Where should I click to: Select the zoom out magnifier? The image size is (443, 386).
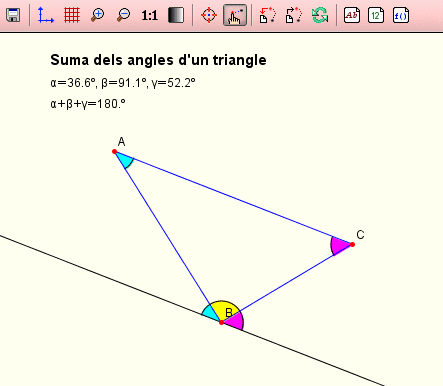pos(124,15)
